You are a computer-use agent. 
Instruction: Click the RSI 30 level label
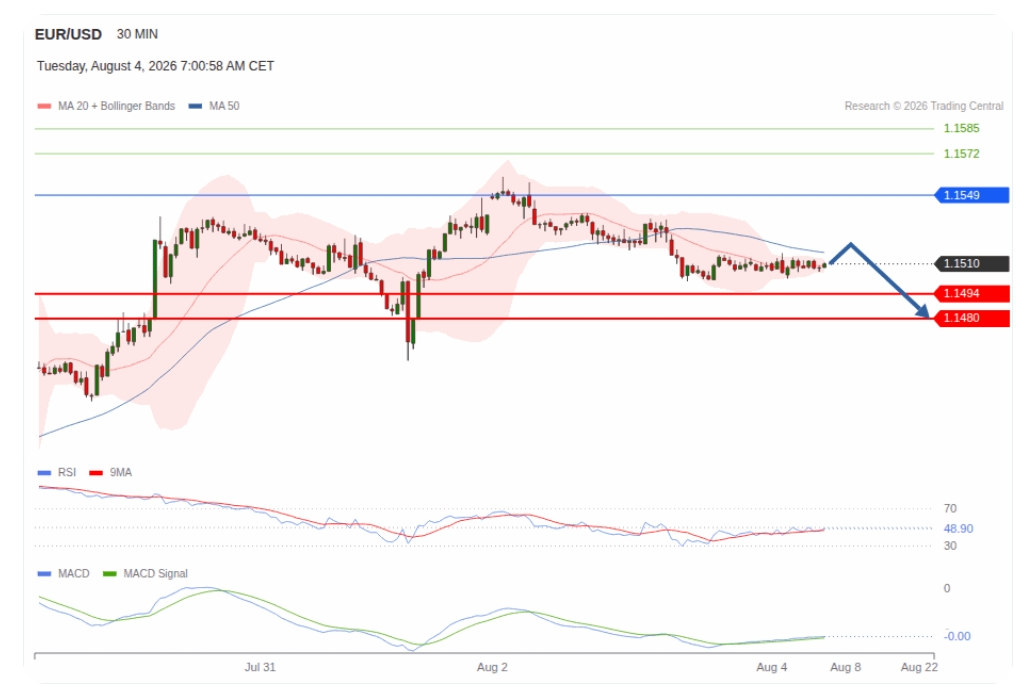(x=950, y=546)
